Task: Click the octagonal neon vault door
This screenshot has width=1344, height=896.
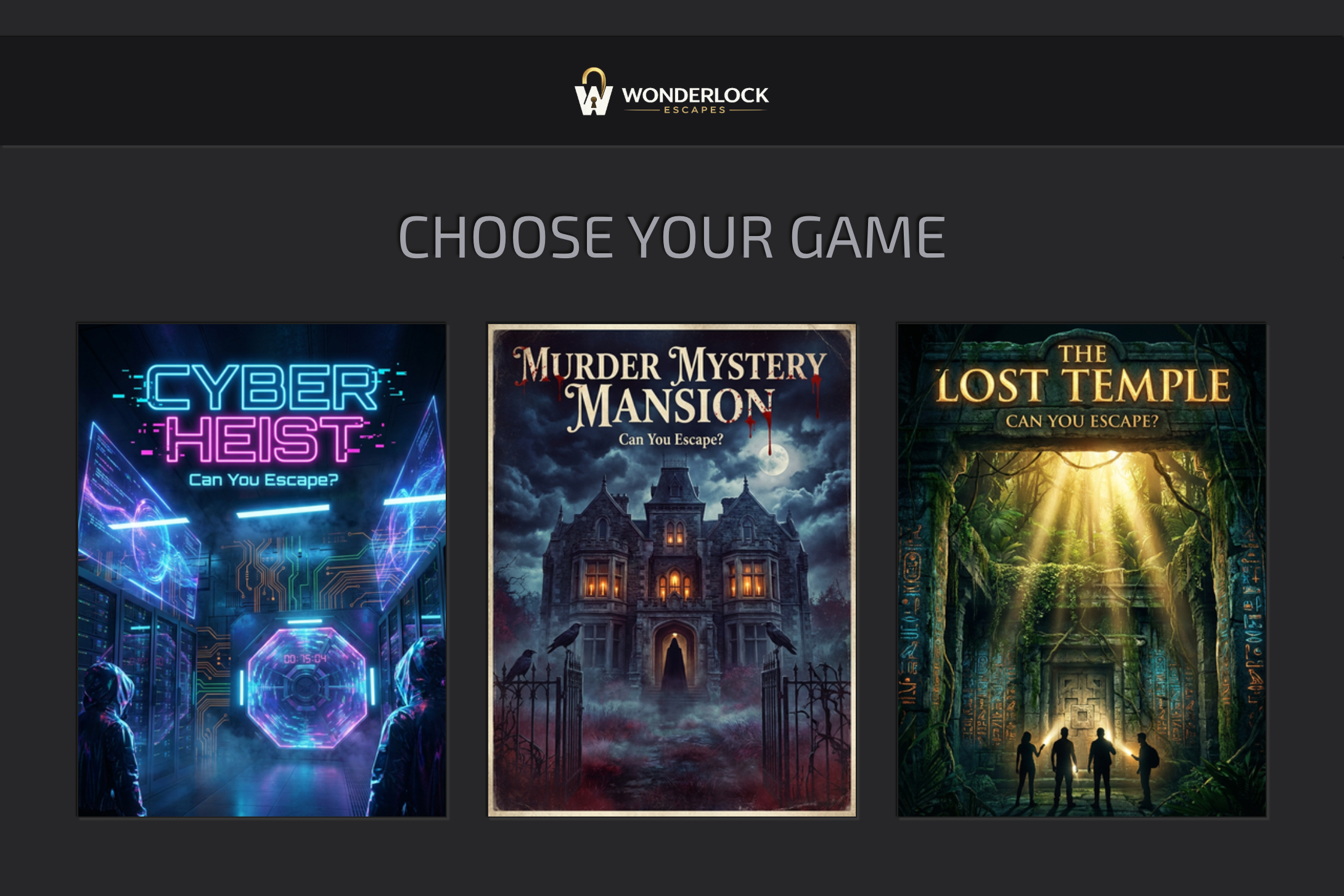Action: pos(306,686)
